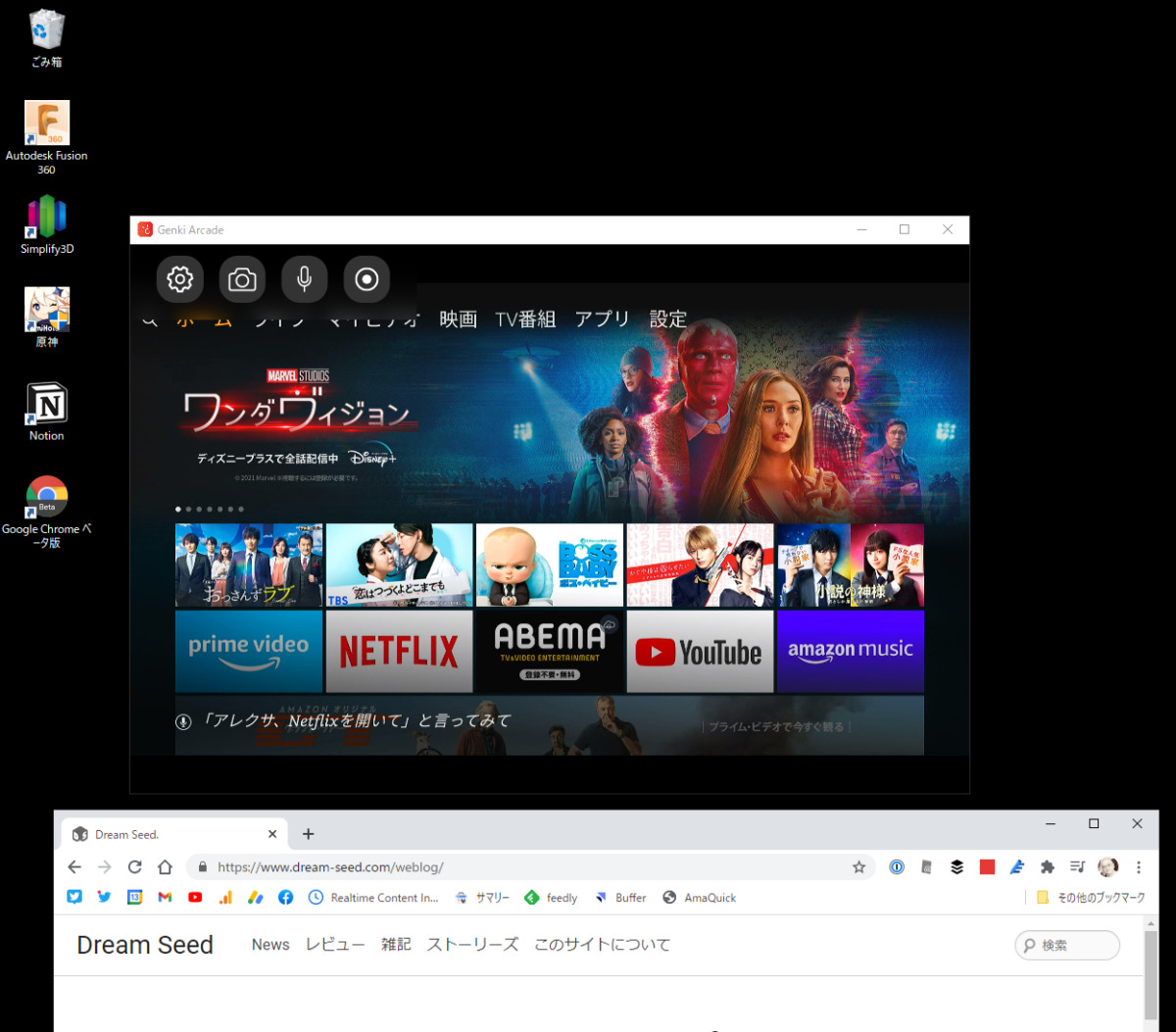Screen dimensions: 1176x1032
Task: Open the レビュー menu item
Action: click(335, 945)
